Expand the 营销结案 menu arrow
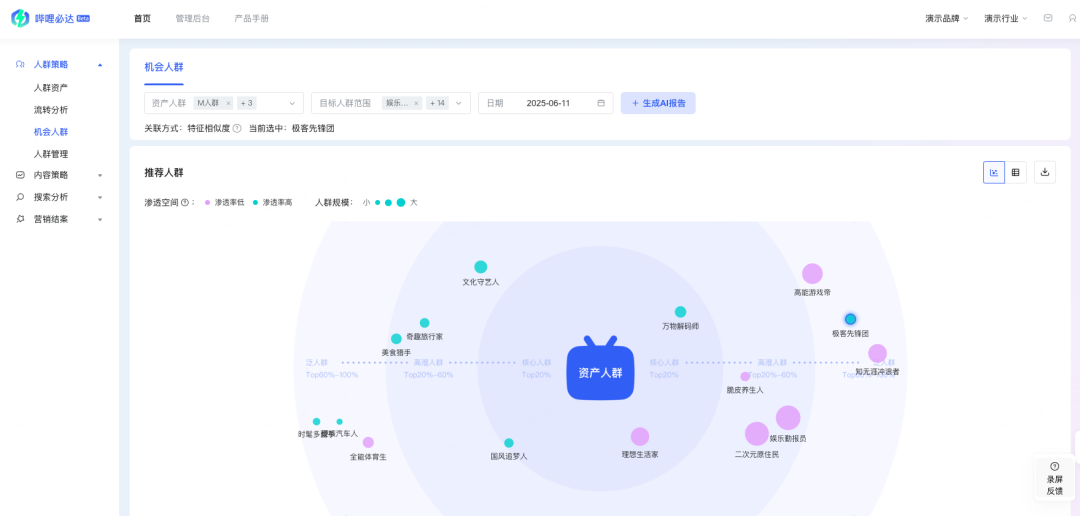The height and width of the screenshot is (516, 1080). click(x=100, y=220)
